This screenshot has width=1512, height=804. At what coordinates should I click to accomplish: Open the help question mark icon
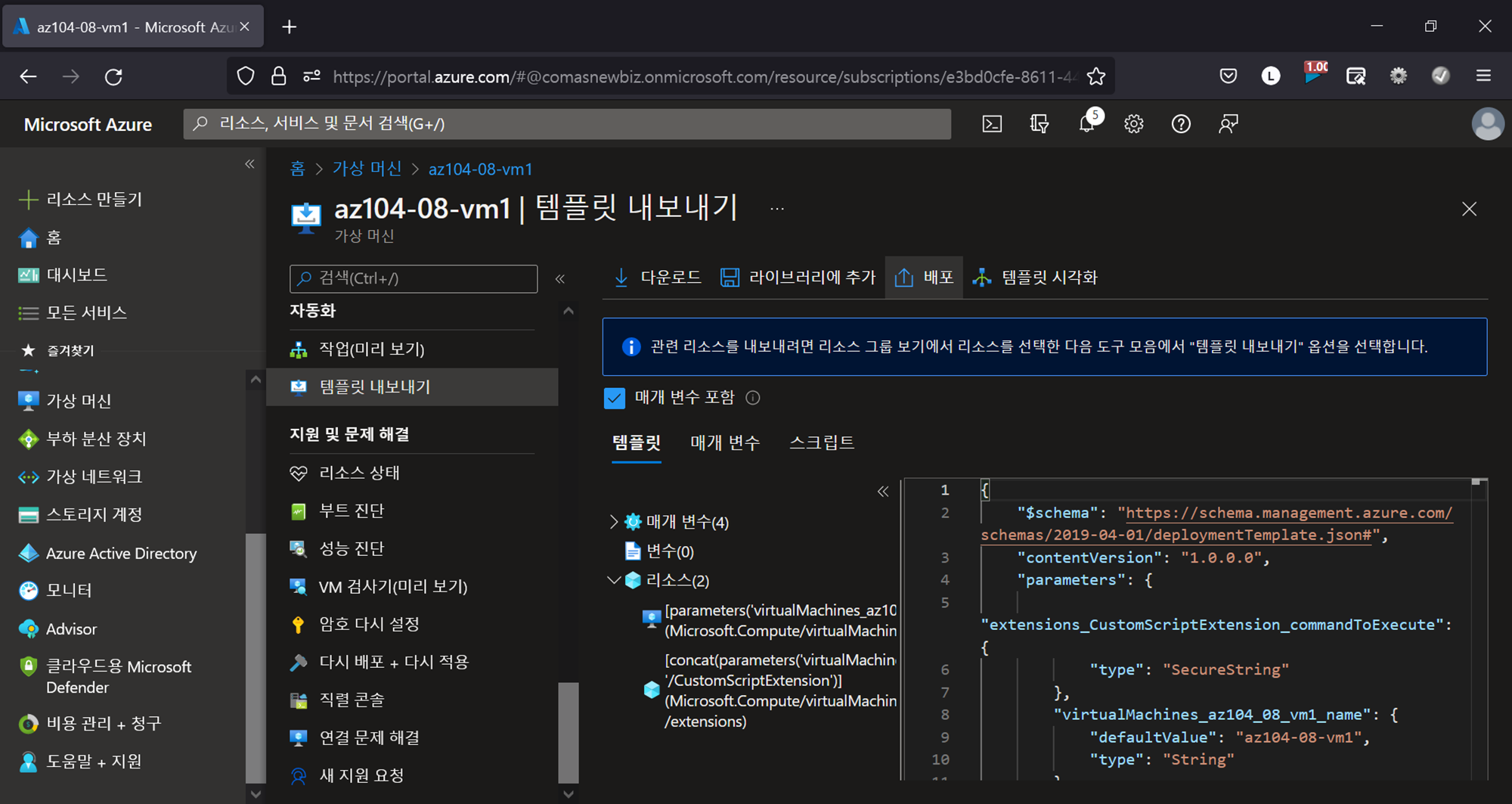pyautogui.click(x=1181, y=124)
